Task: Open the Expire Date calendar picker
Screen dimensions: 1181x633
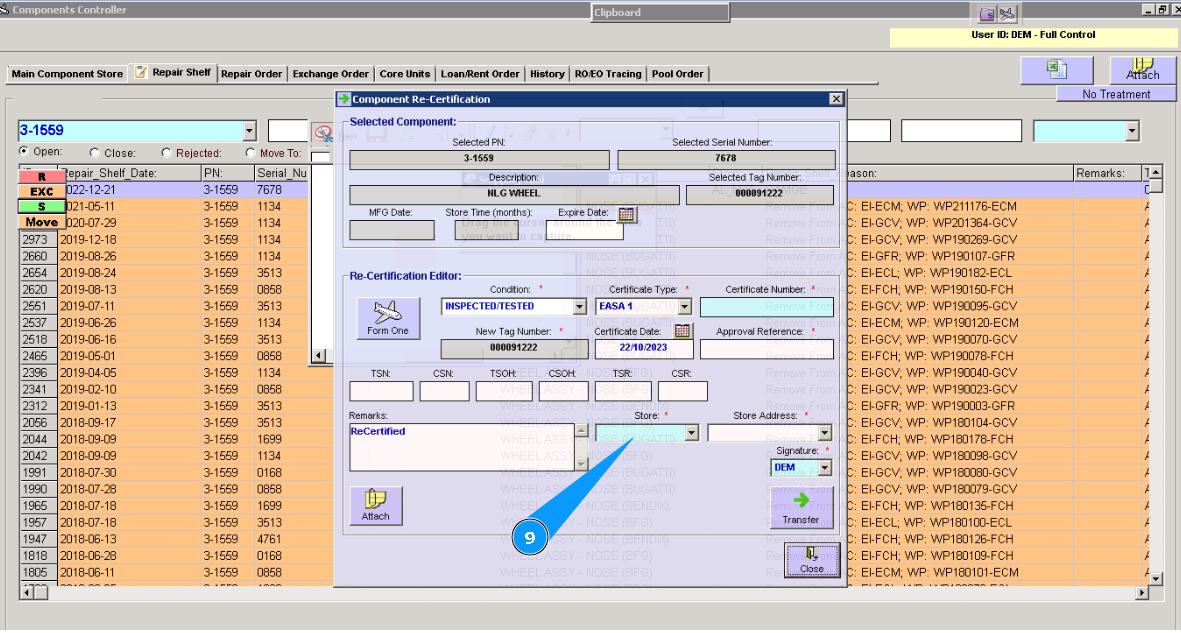Action: click(x=626, y=213)
